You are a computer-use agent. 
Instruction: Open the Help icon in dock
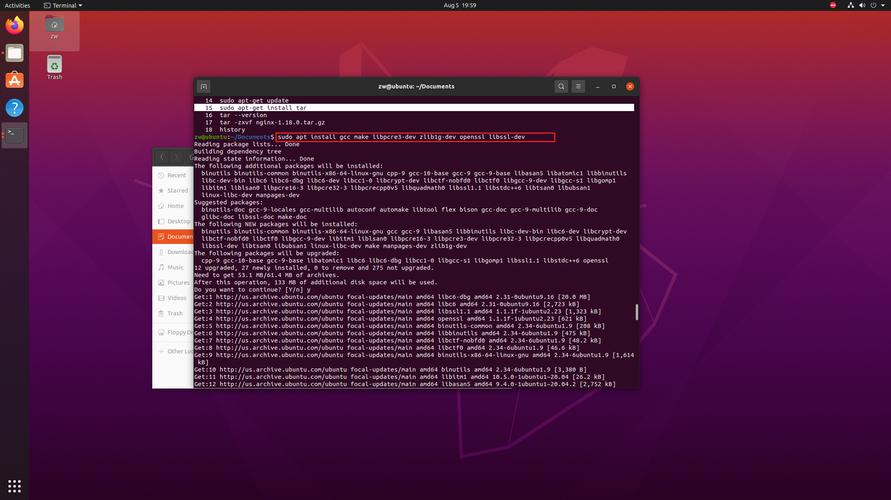(x=15, y=107)
